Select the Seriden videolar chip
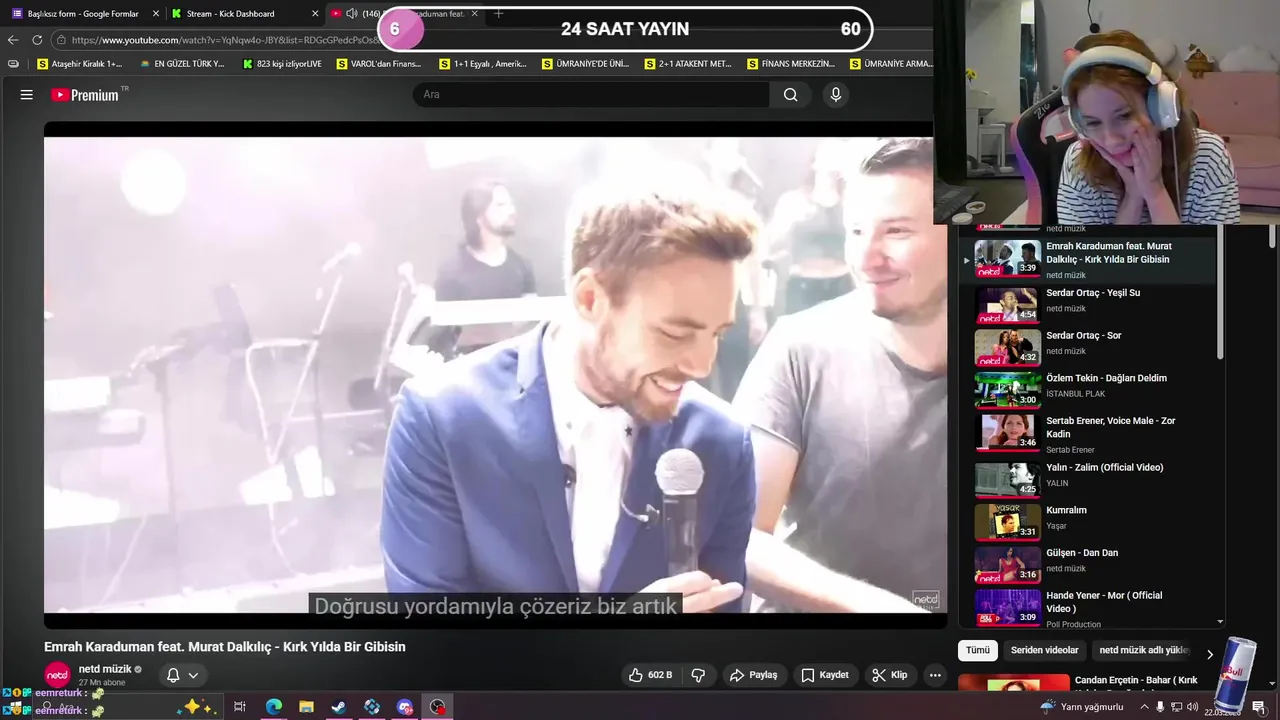The image size is (1280, 720). [1044, 650]
